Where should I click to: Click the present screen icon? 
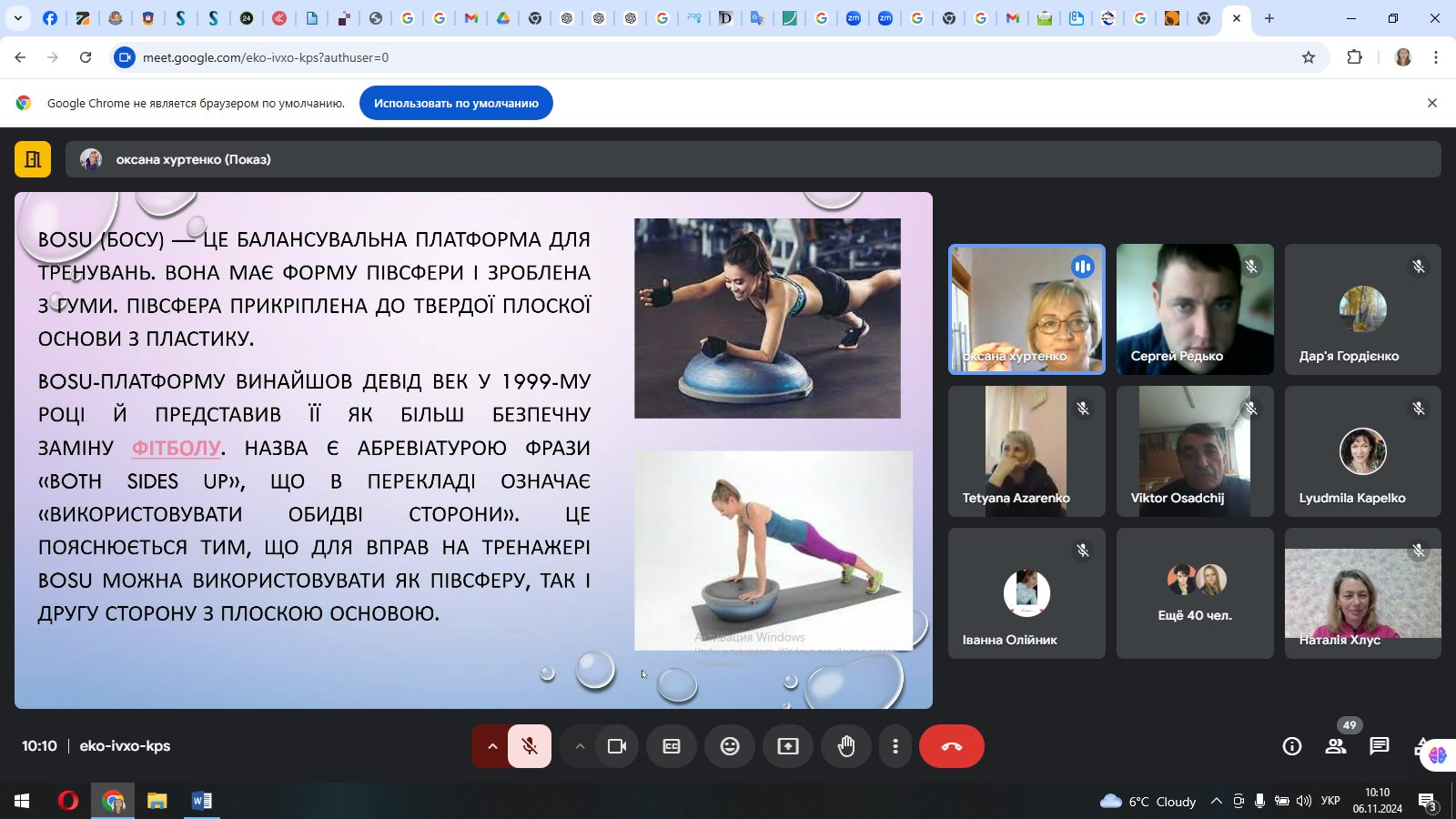(788, 746)
